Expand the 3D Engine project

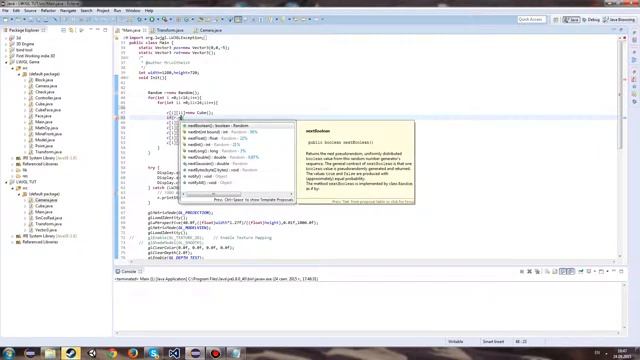[6, 44]
